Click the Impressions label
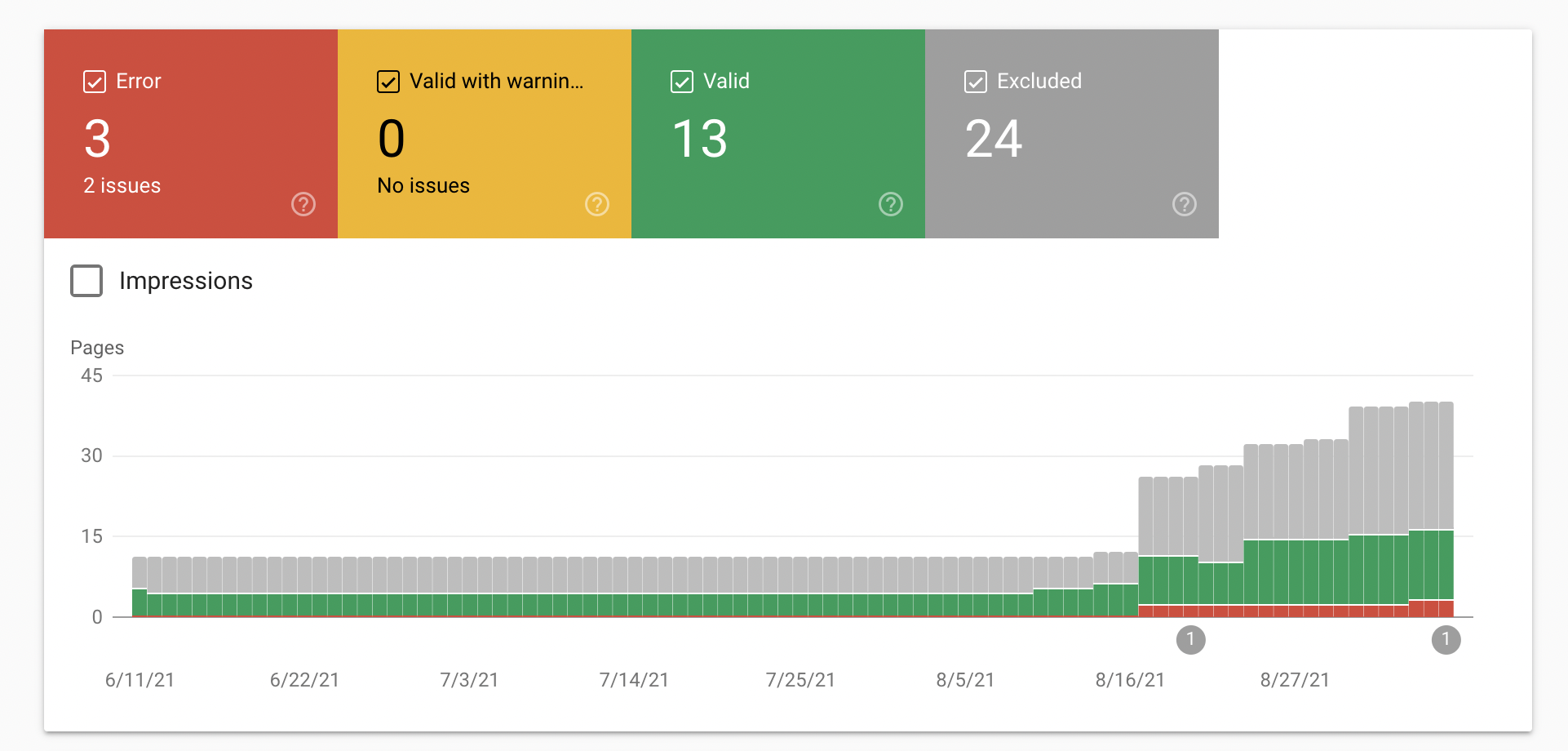This screenshot has height=751, width=1568. (x=186, y=281)
